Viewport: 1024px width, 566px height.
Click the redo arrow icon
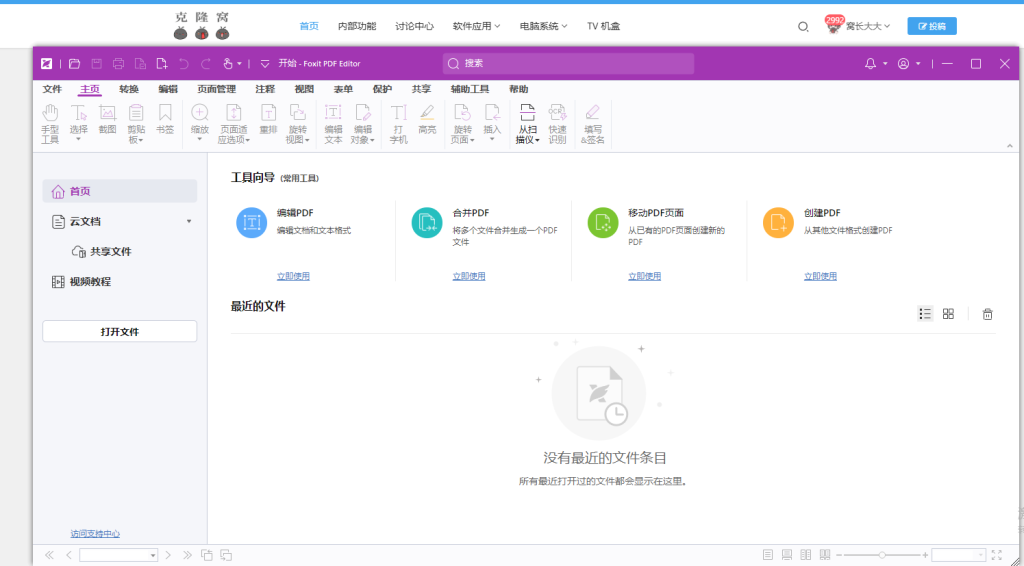pos(206,63)
